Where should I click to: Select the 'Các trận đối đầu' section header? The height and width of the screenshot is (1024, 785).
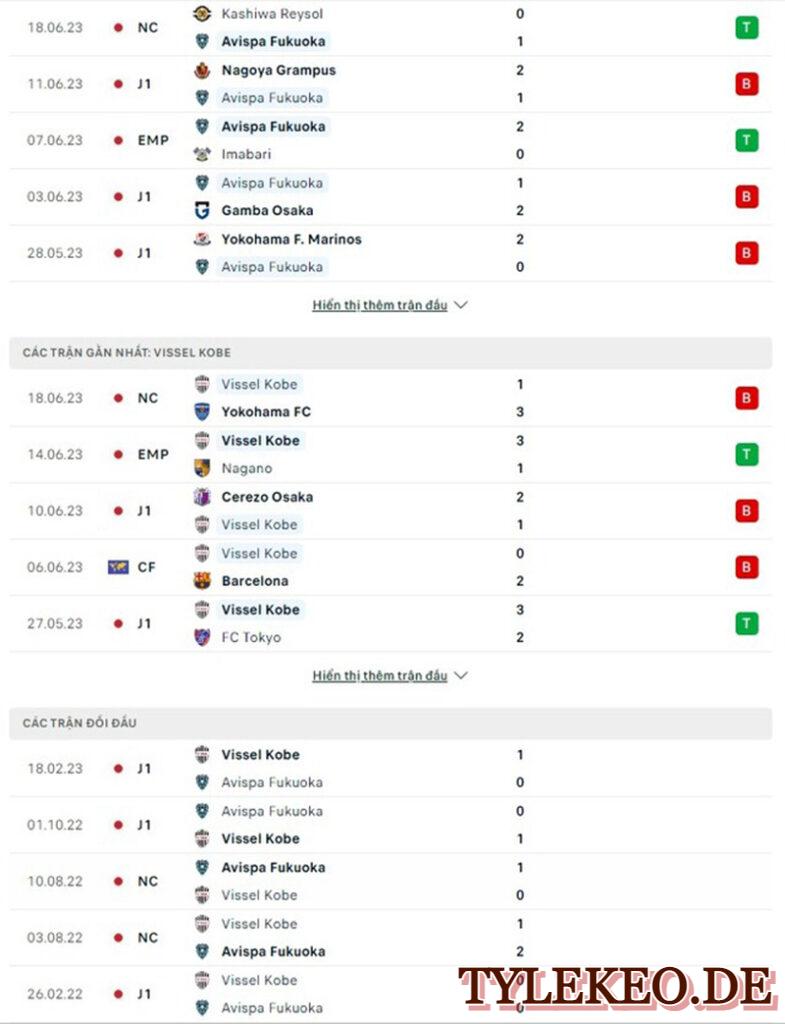tap(391, 723)
